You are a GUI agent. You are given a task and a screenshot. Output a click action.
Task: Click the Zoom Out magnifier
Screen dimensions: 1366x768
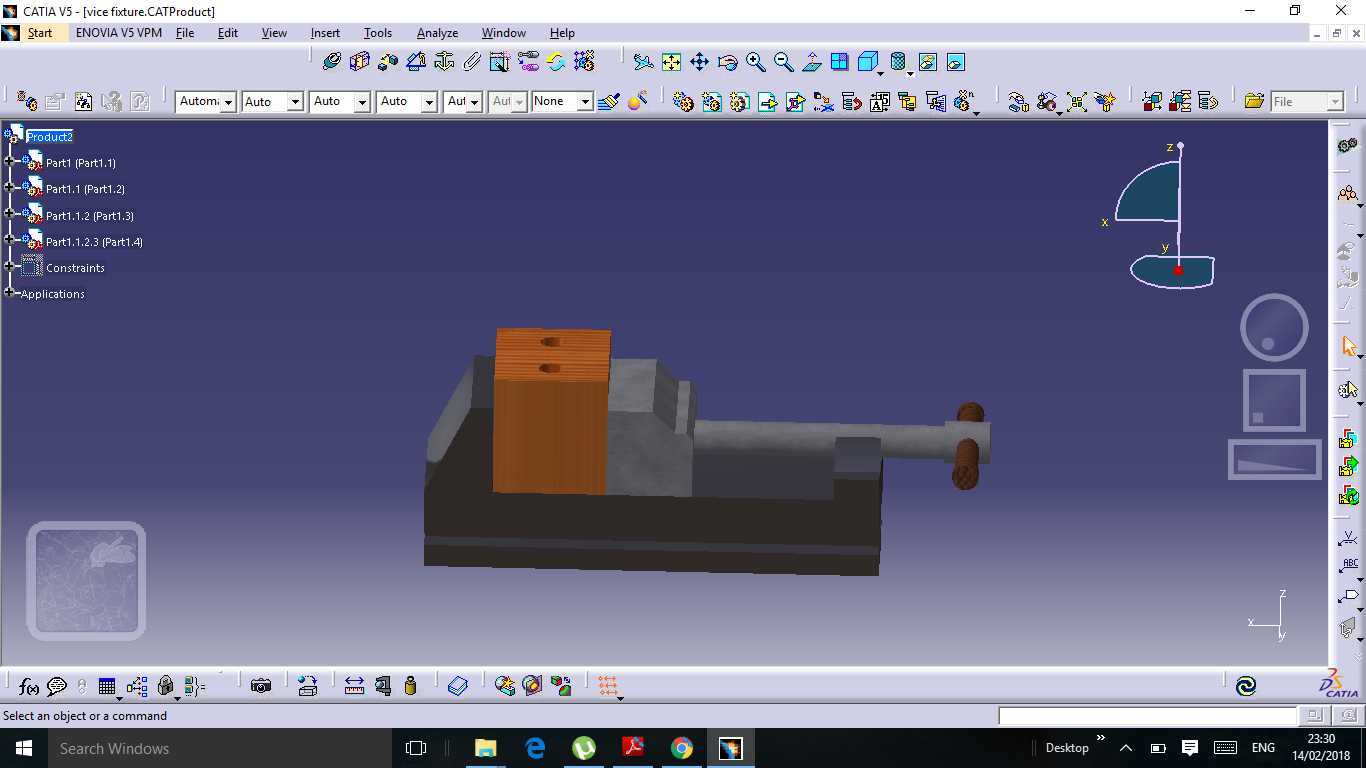(x=783, y=62)
